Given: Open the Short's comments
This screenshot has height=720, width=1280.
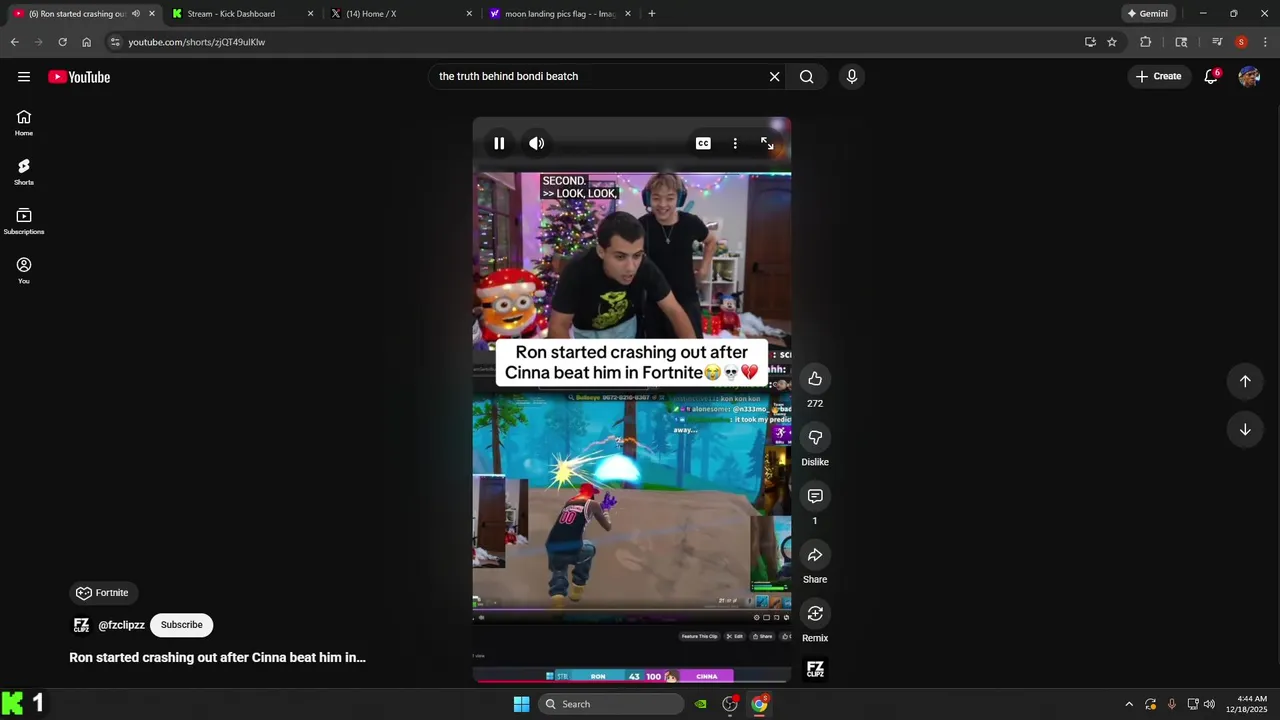Looking at the screenshot, I should click(815, 496).
